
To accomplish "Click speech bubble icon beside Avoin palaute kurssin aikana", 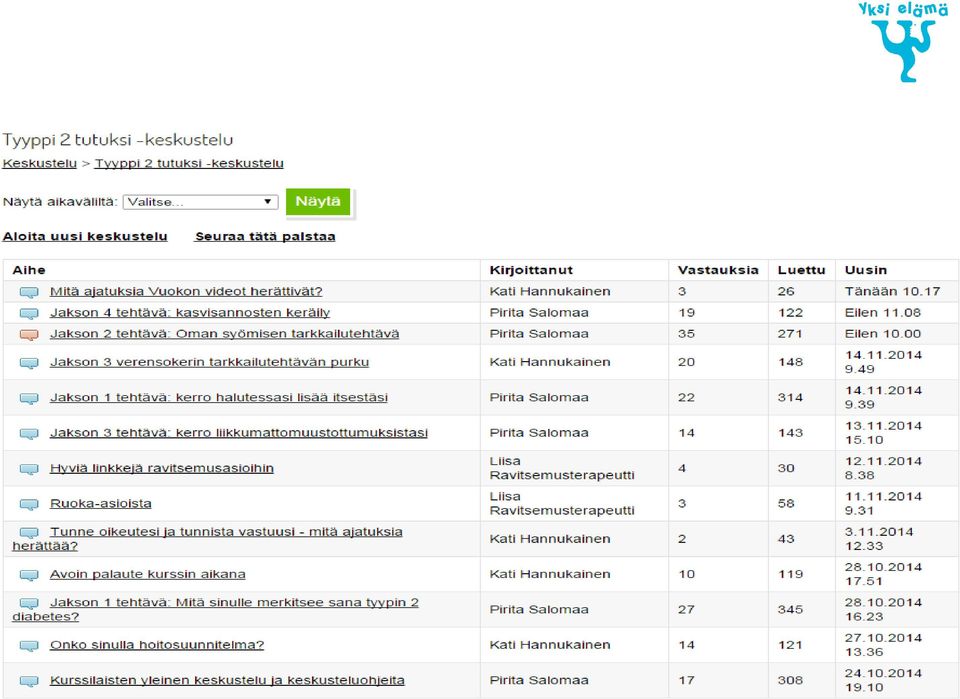I will pos(29,575).
